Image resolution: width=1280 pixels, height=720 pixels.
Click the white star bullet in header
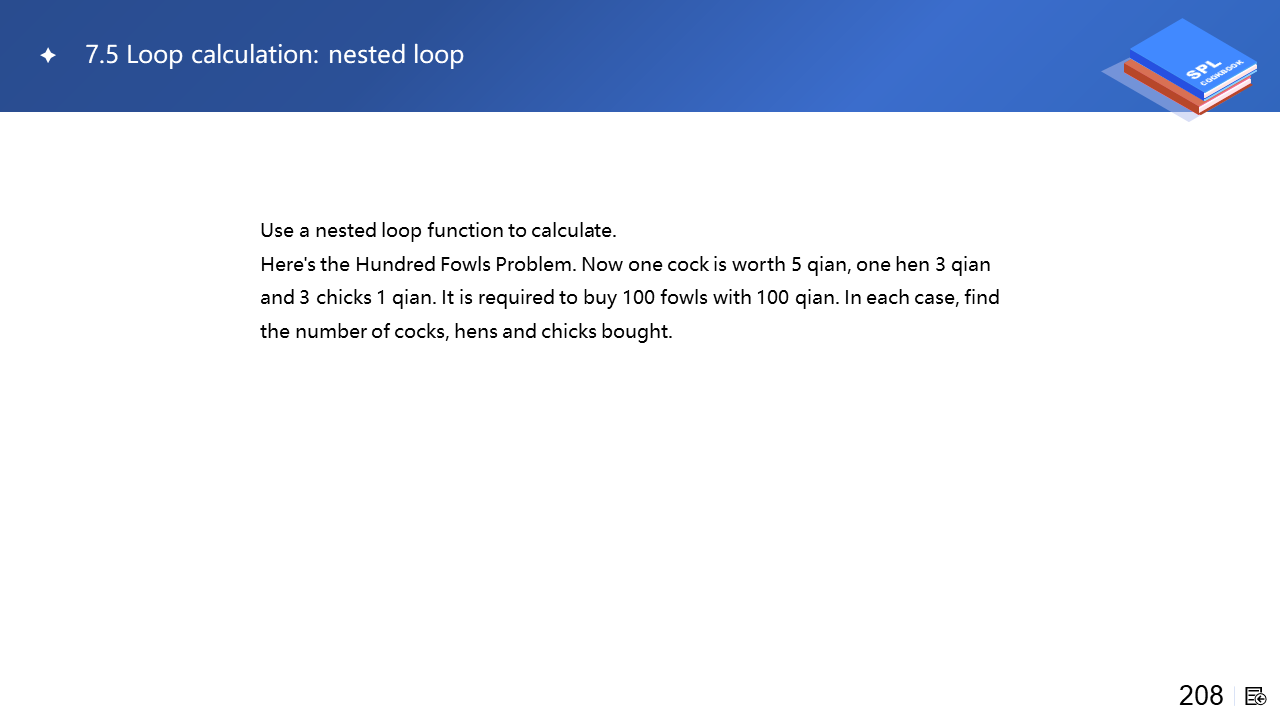(48, 56)
